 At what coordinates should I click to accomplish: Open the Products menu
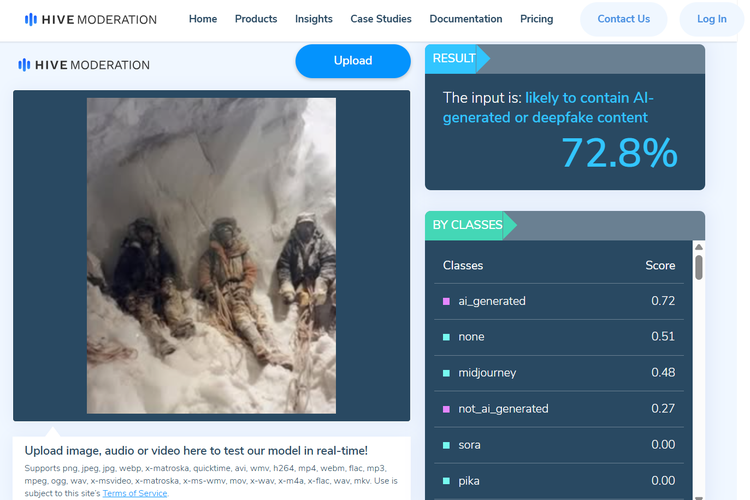pyautogui.click(x=256, y=19)
